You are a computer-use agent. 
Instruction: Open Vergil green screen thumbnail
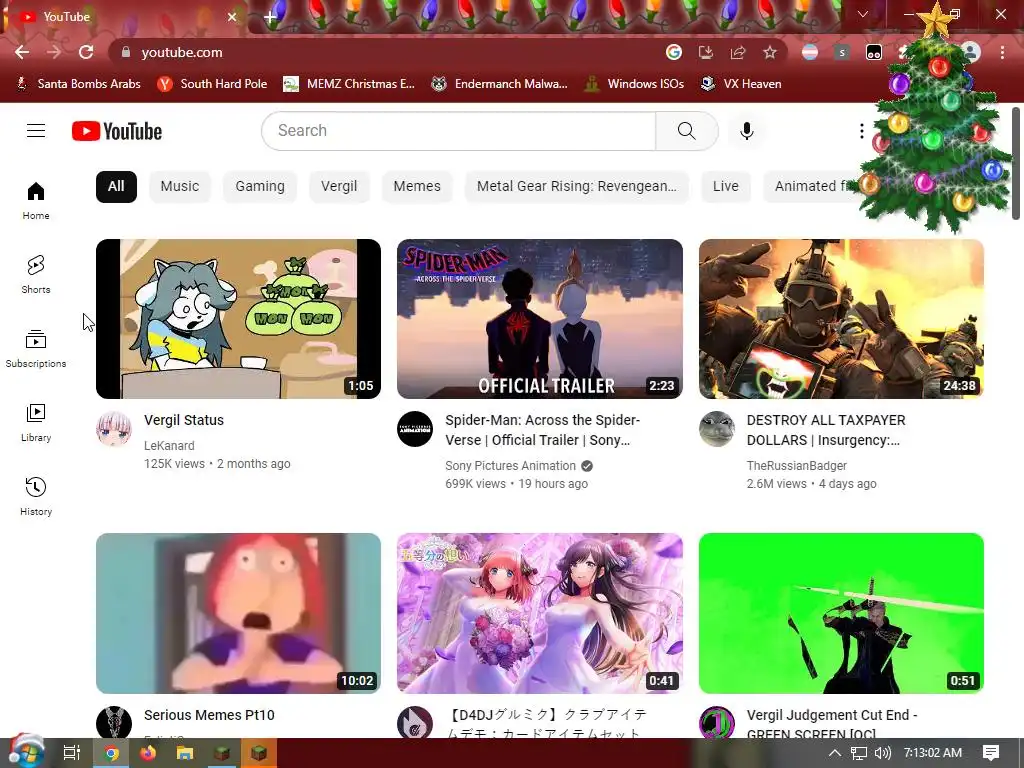pos(841,613)
